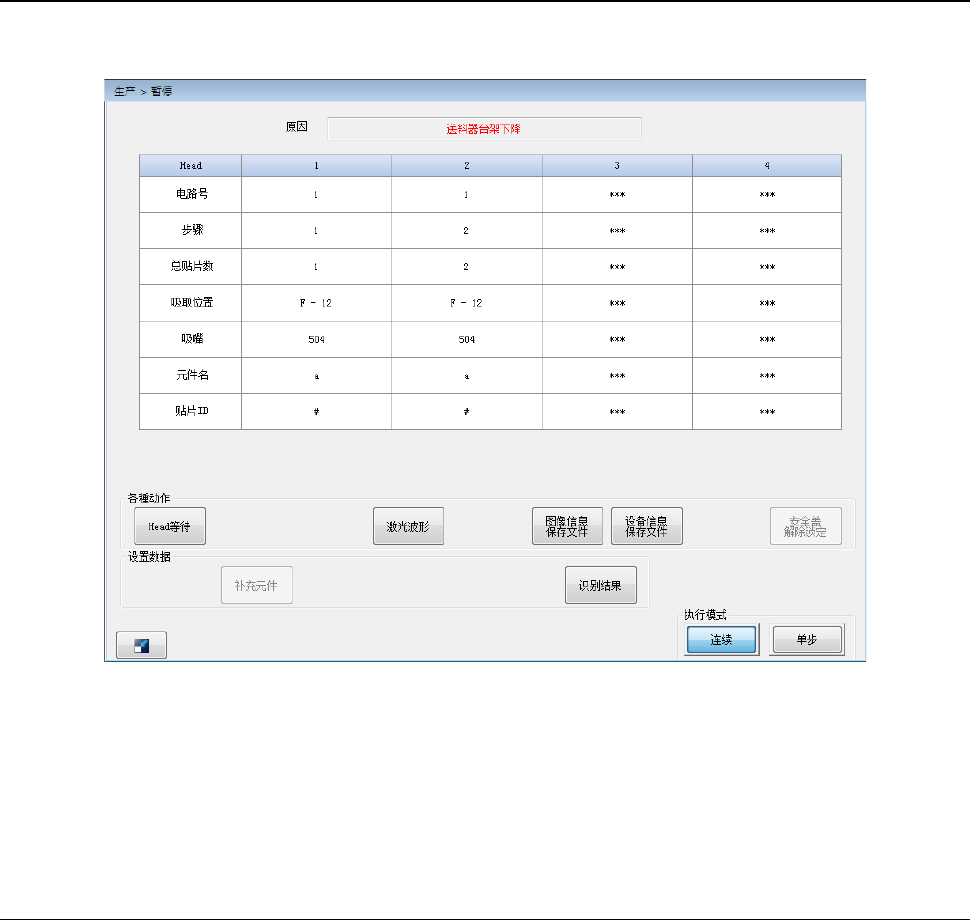Screen dimensions: 970x920
Task: Click the 吸嘴 row label
Action: [191, 339]
